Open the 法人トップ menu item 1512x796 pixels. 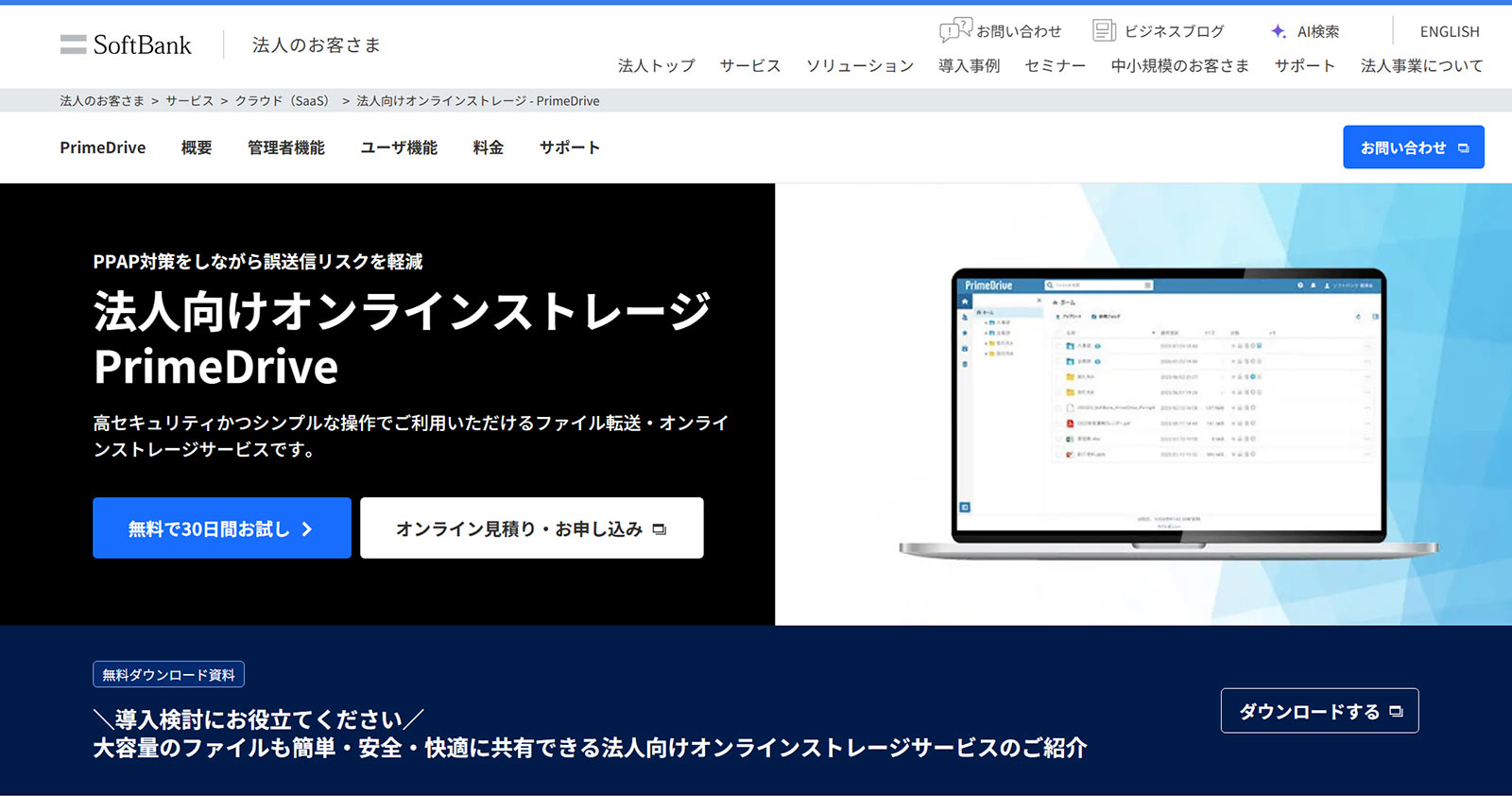tap(657, 65)
